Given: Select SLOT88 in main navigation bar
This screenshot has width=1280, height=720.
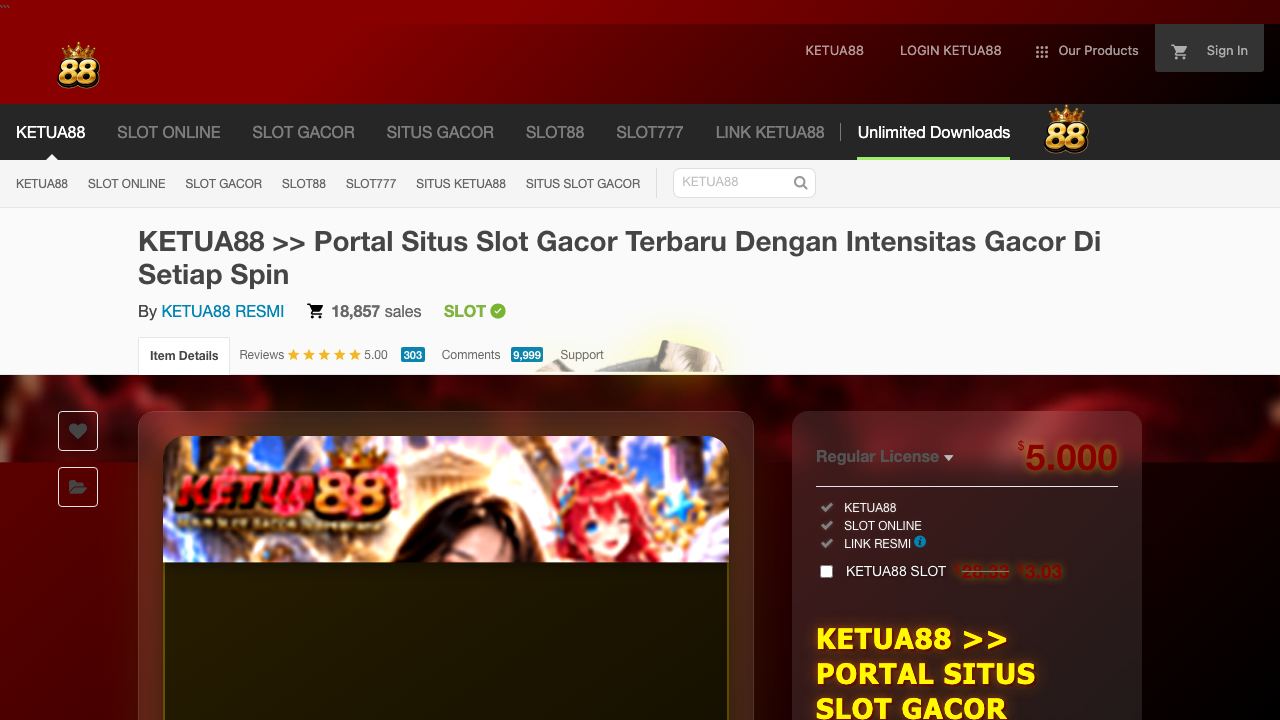Looking at the screenshot, I should coord(555,132).
